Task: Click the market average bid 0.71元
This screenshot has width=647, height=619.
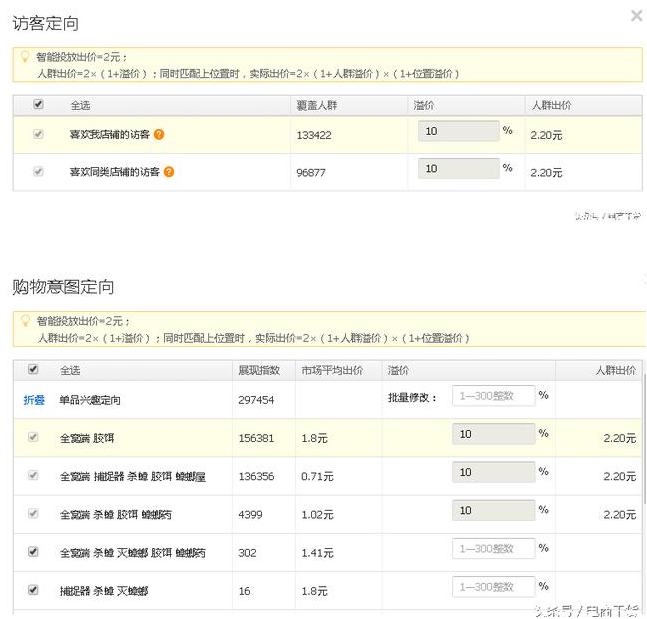Action: coord(317,476)
